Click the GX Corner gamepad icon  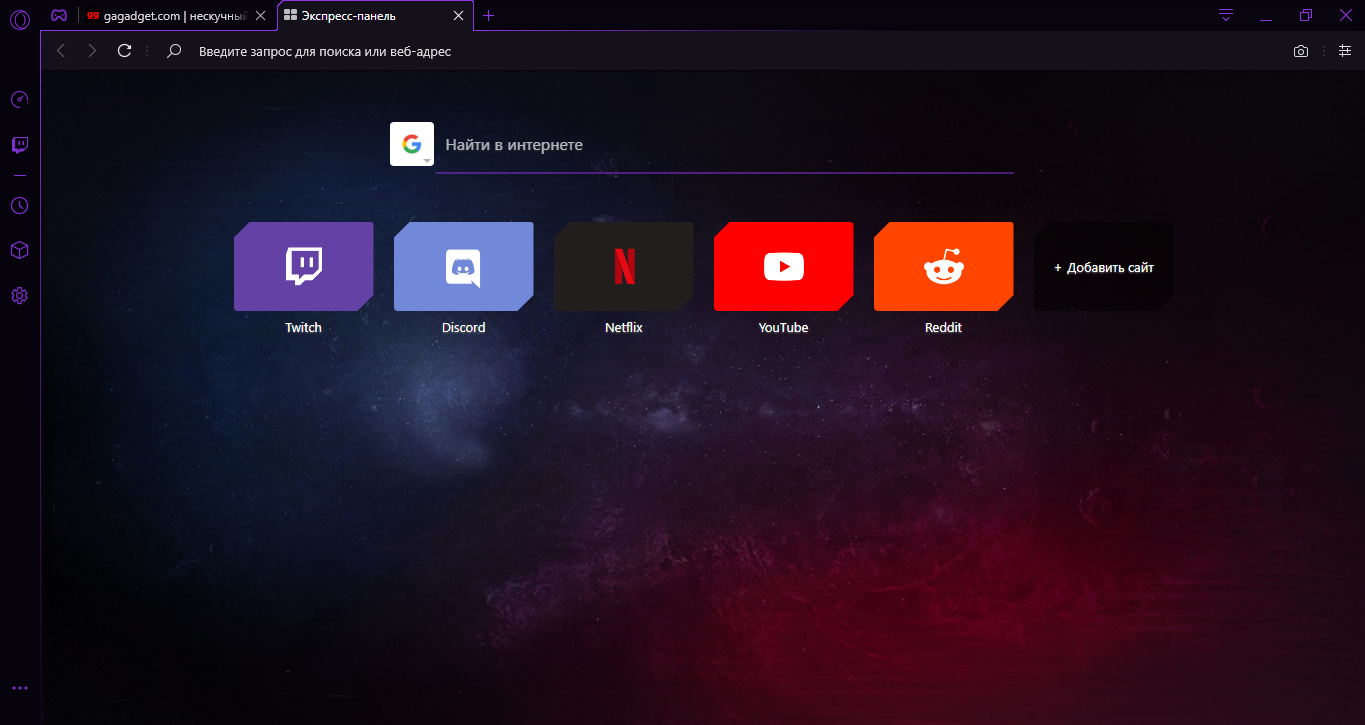60,16
